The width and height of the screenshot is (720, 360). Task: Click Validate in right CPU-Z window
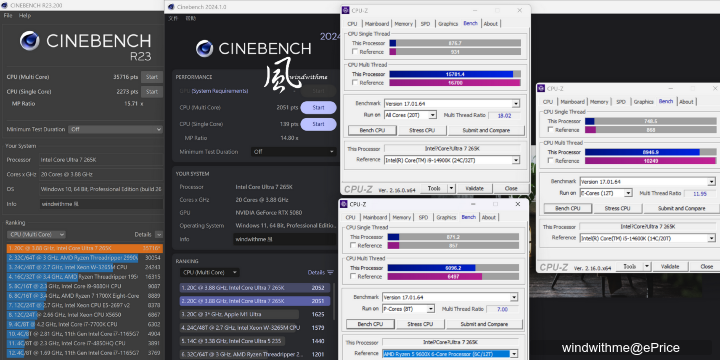pyautogui.click(x=670, y=266)
